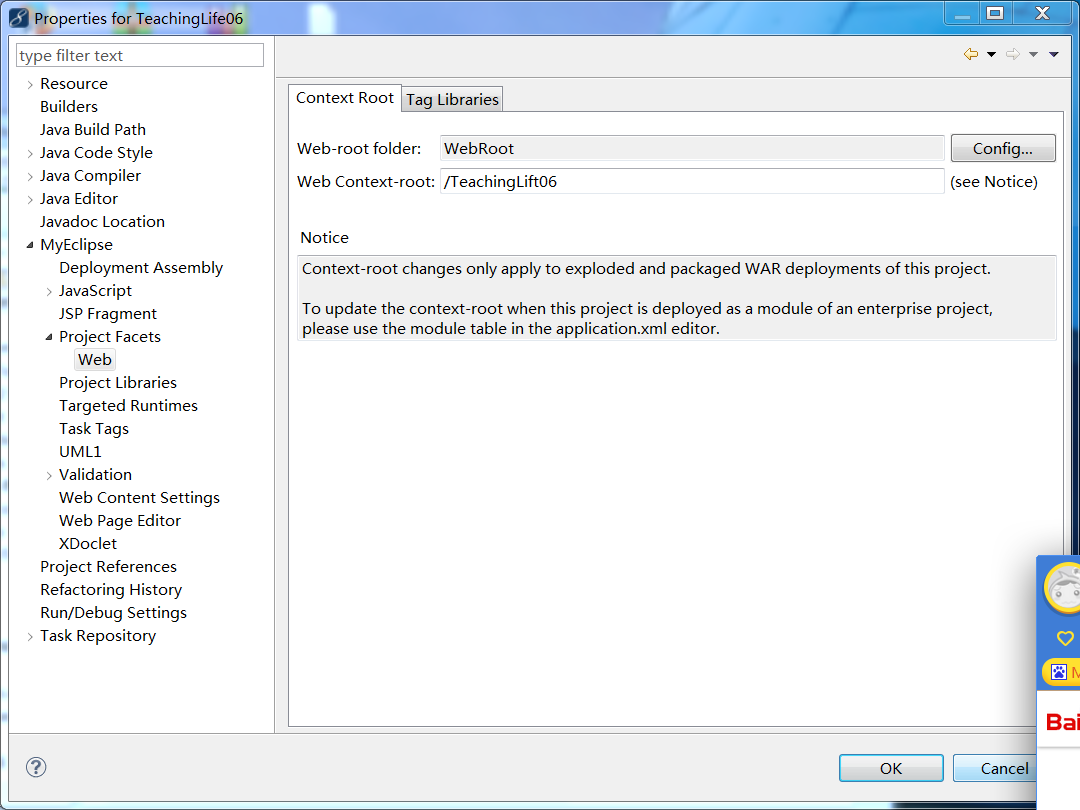Confirm with the OK button
Viewport: 1080px width, 810px height.
(x=891, y=768)
